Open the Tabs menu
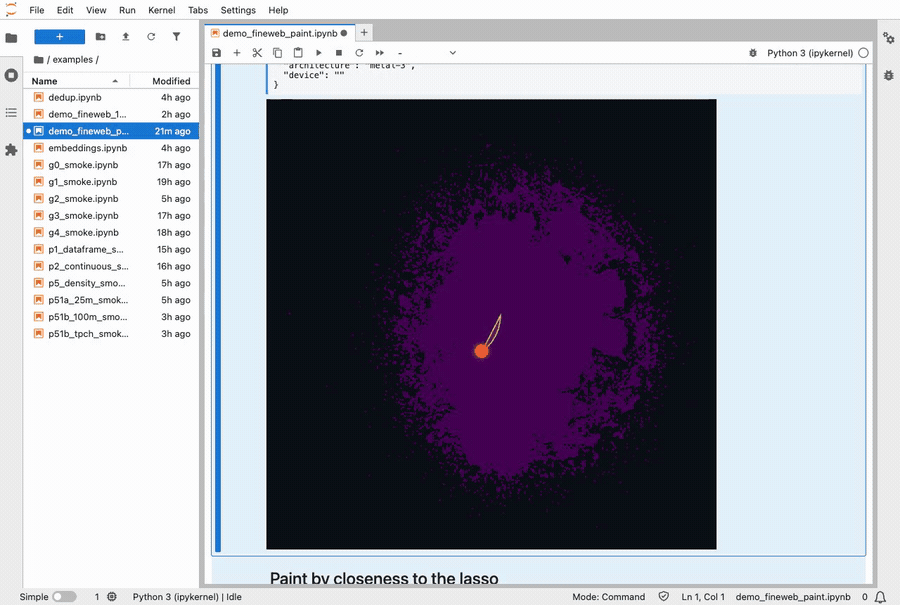 198,10
